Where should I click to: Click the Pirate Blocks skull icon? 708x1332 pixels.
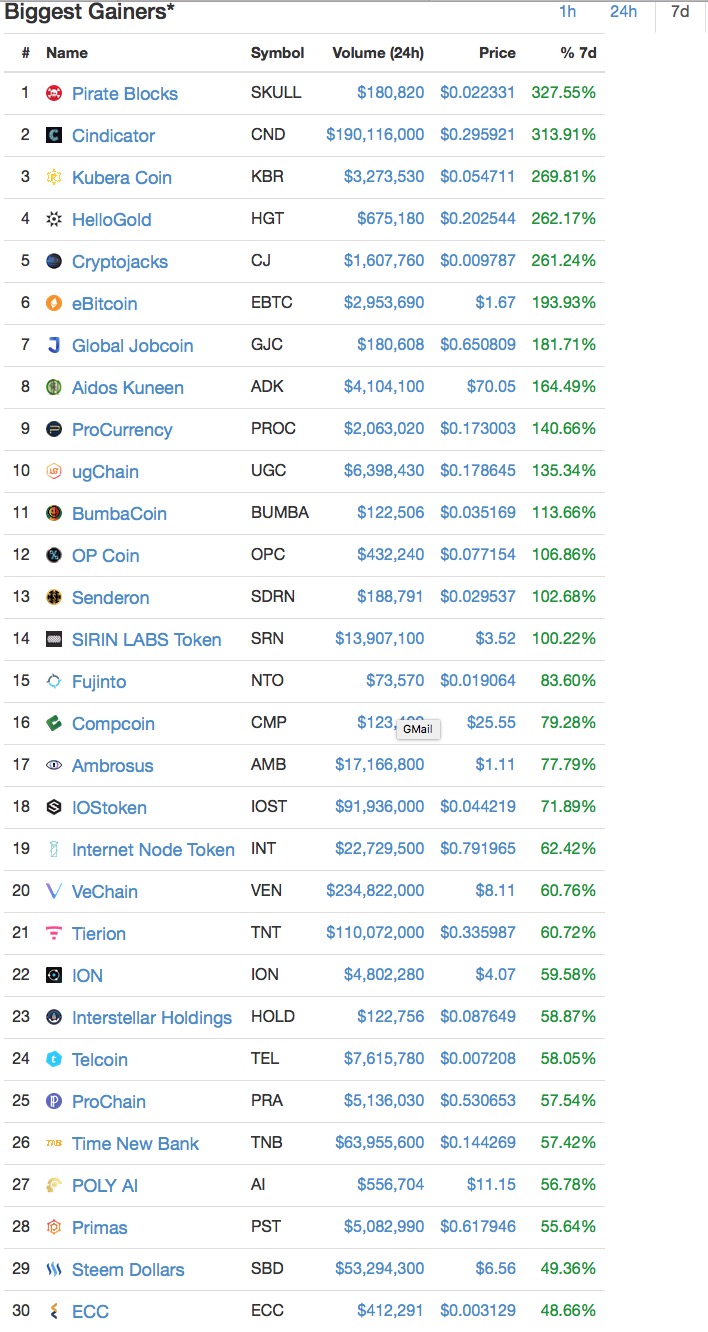(x=54, y=94)
